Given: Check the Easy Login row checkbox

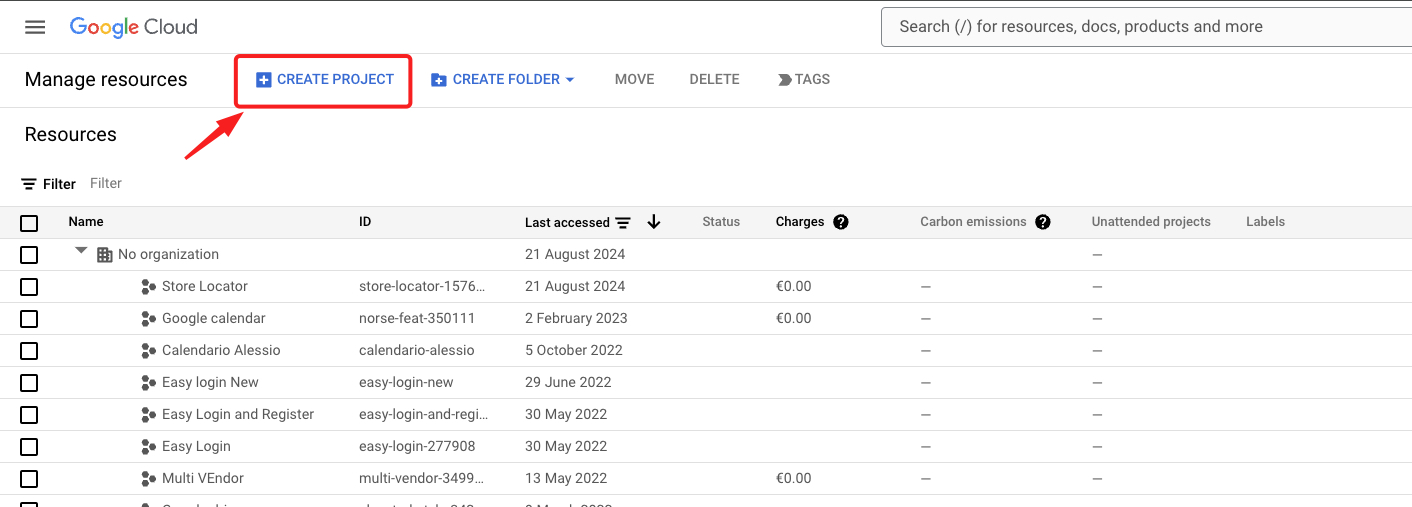Looking at the screenshot, I should [29, 447].
